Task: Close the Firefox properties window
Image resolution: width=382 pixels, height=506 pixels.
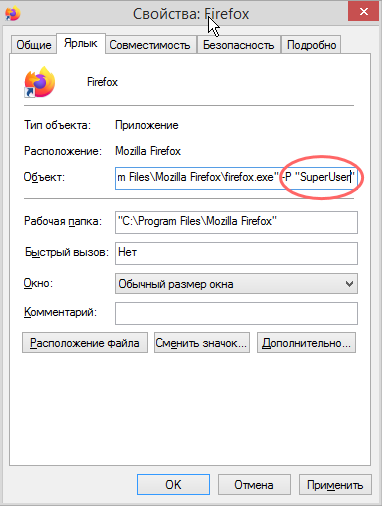Action: (363, 12)
